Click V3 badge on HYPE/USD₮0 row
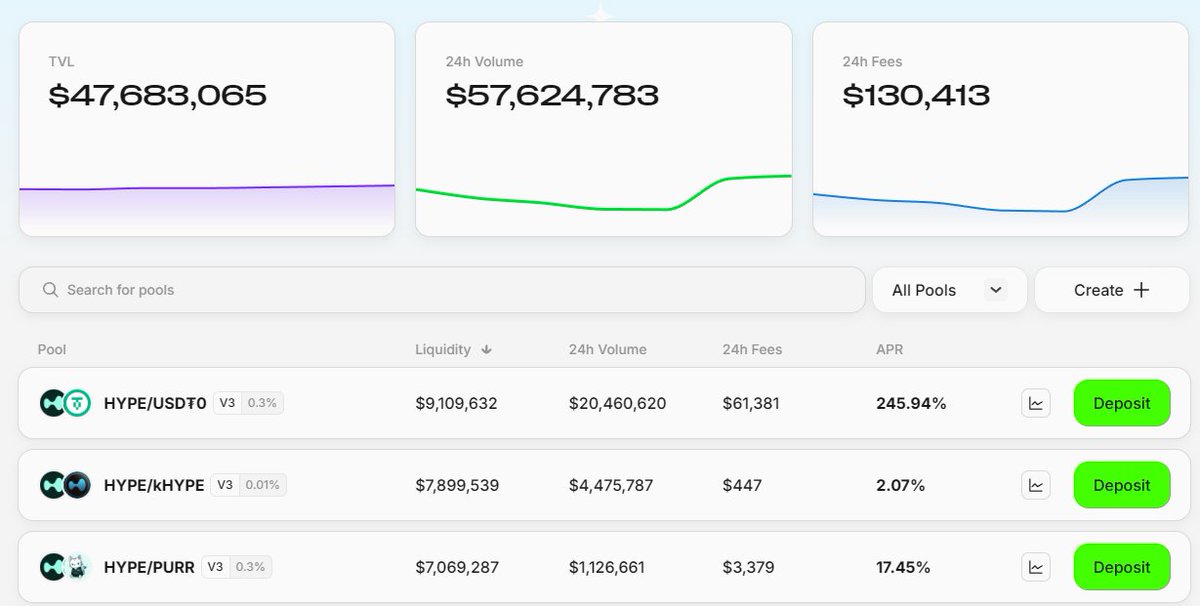The width and height of the screenshot is (1200, 606). coord(227,403)
